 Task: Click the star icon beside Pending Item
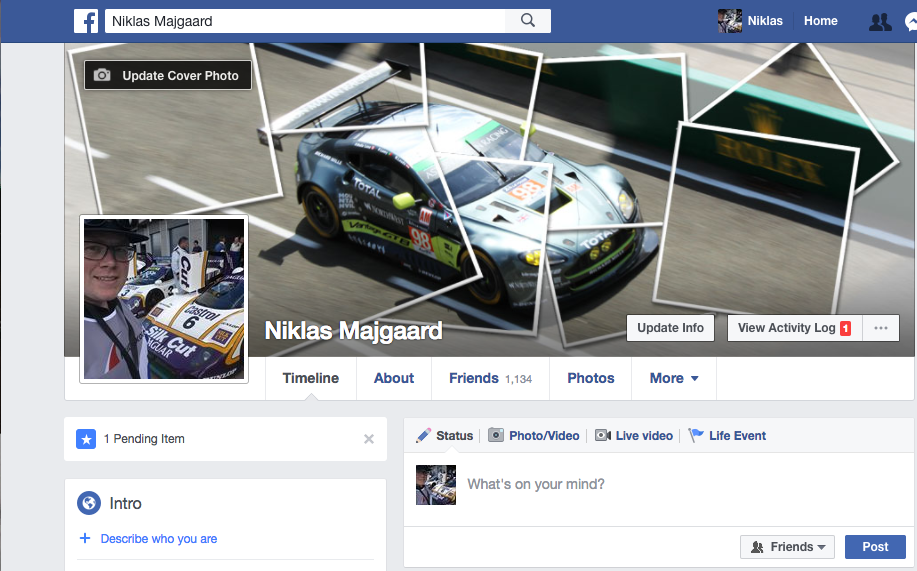(x=87, y=439)
